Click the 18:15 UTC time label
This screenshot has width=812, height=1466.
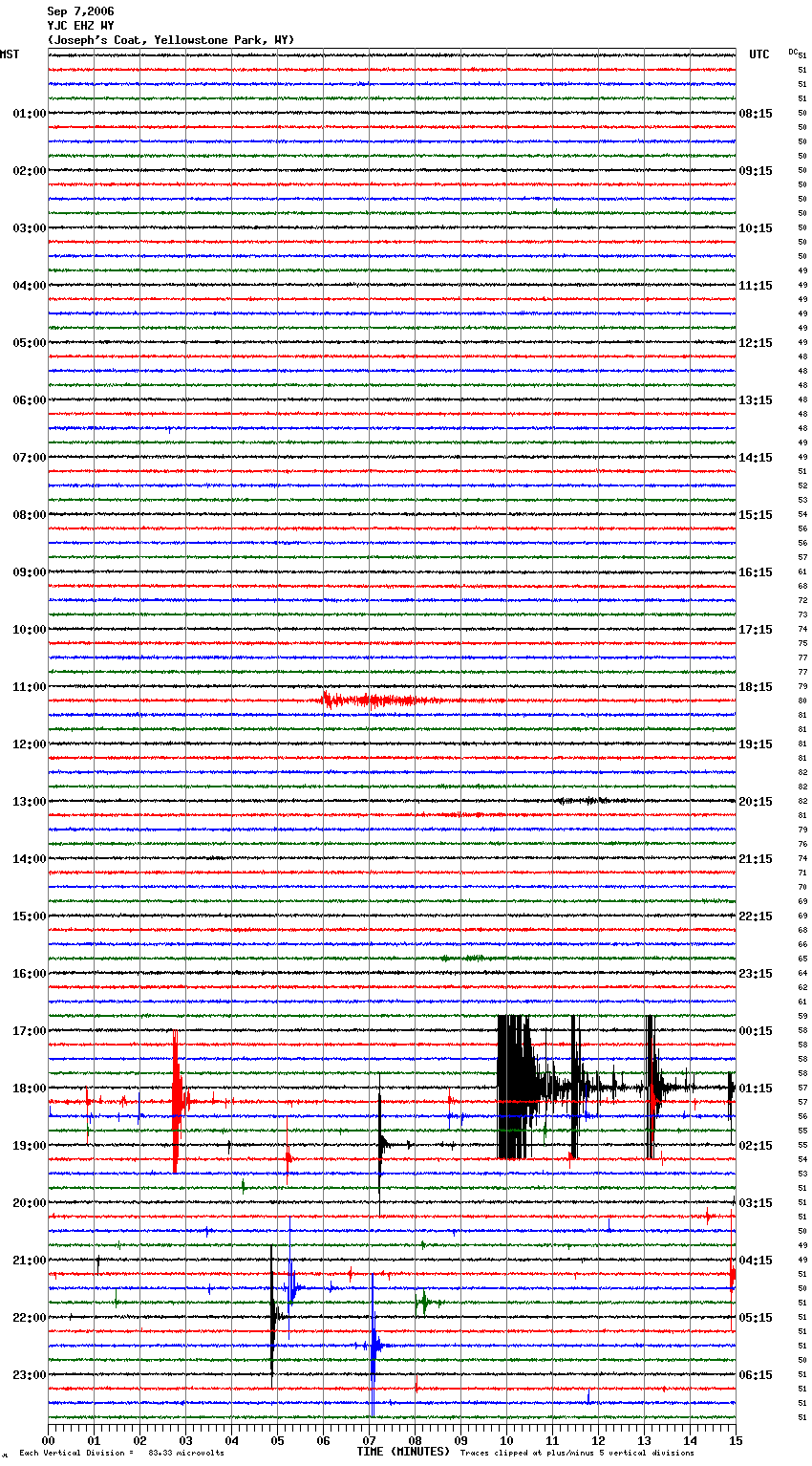pos(756,687)
